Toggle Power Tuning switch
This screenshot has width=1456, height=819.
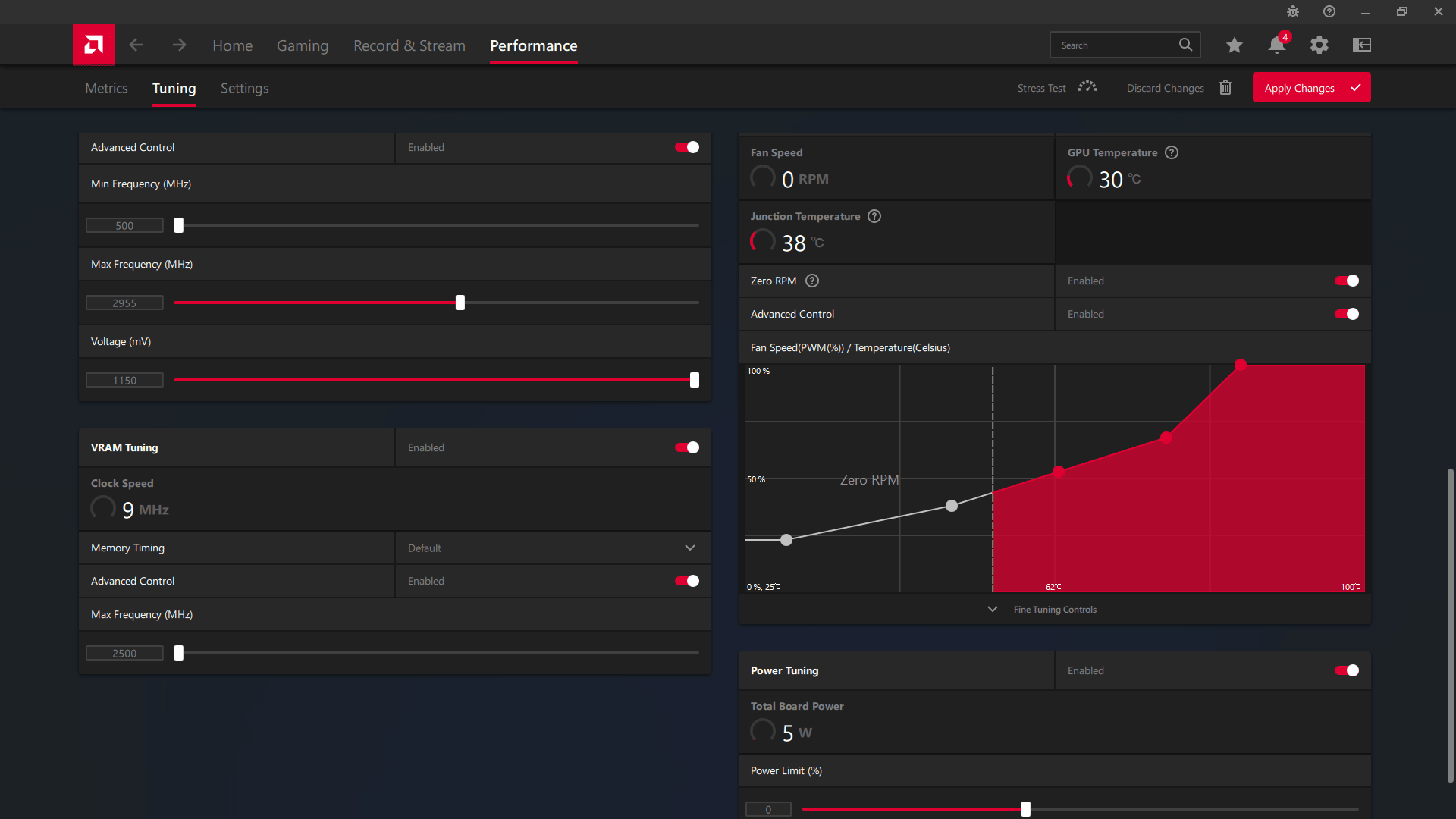tap(1347, 670)
